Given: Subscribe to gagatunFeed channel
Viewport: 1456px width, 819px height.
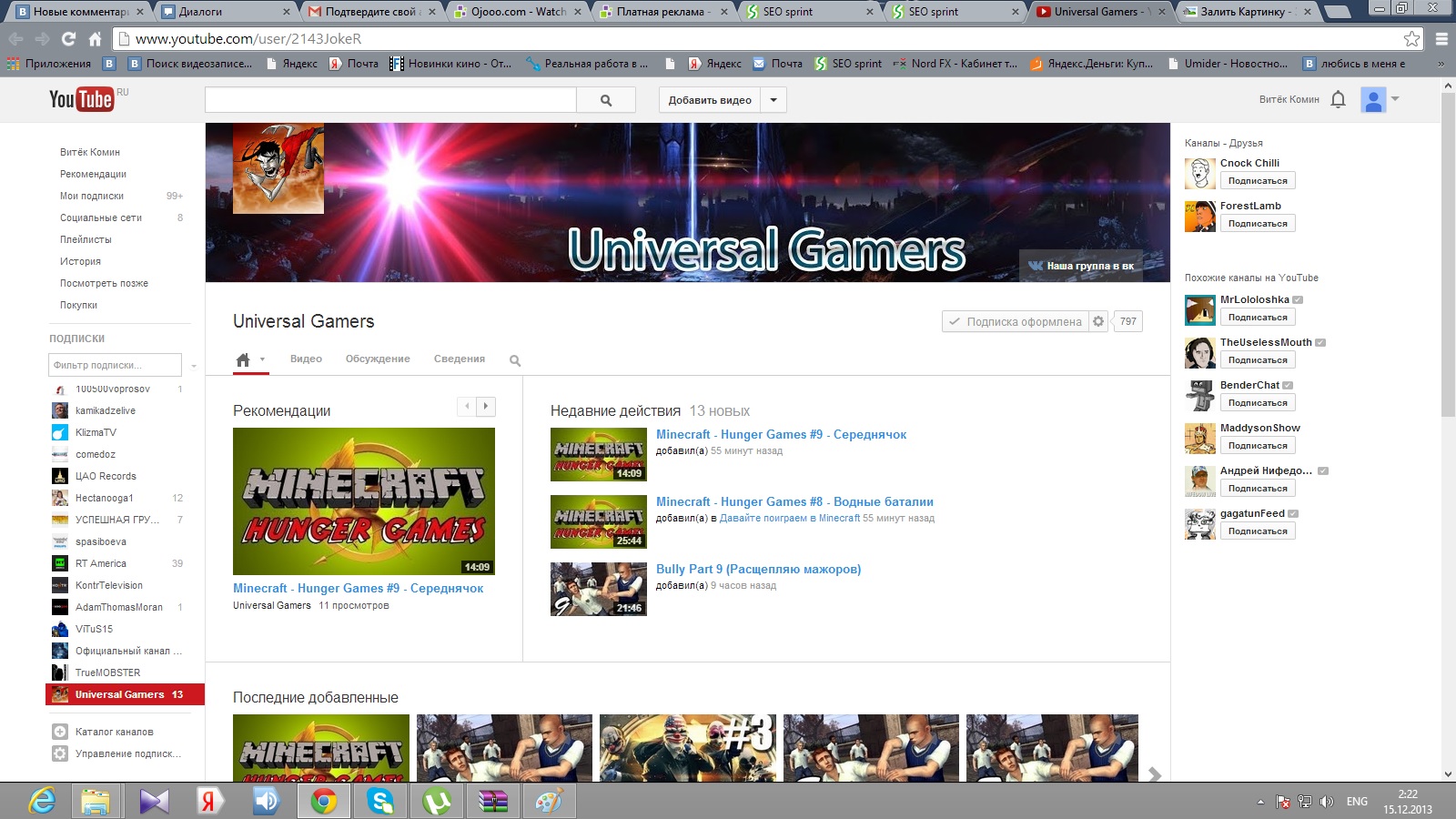Looking at the screenshot, I should tap(1258, 531).
